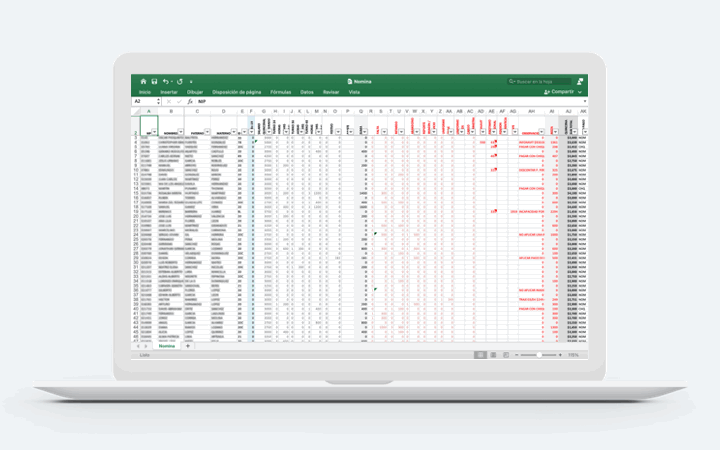720x450 pixels.
Task: Click the Nomina sheet tab
Action: point(167,346)
